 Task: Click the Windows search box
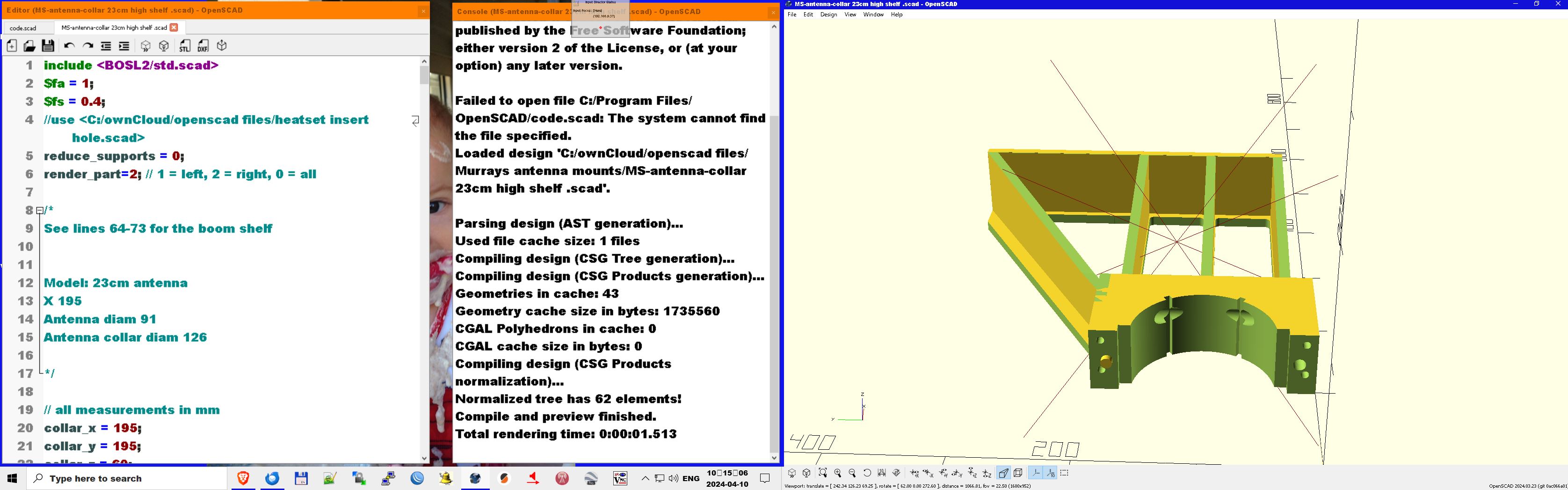coord(128,478)
